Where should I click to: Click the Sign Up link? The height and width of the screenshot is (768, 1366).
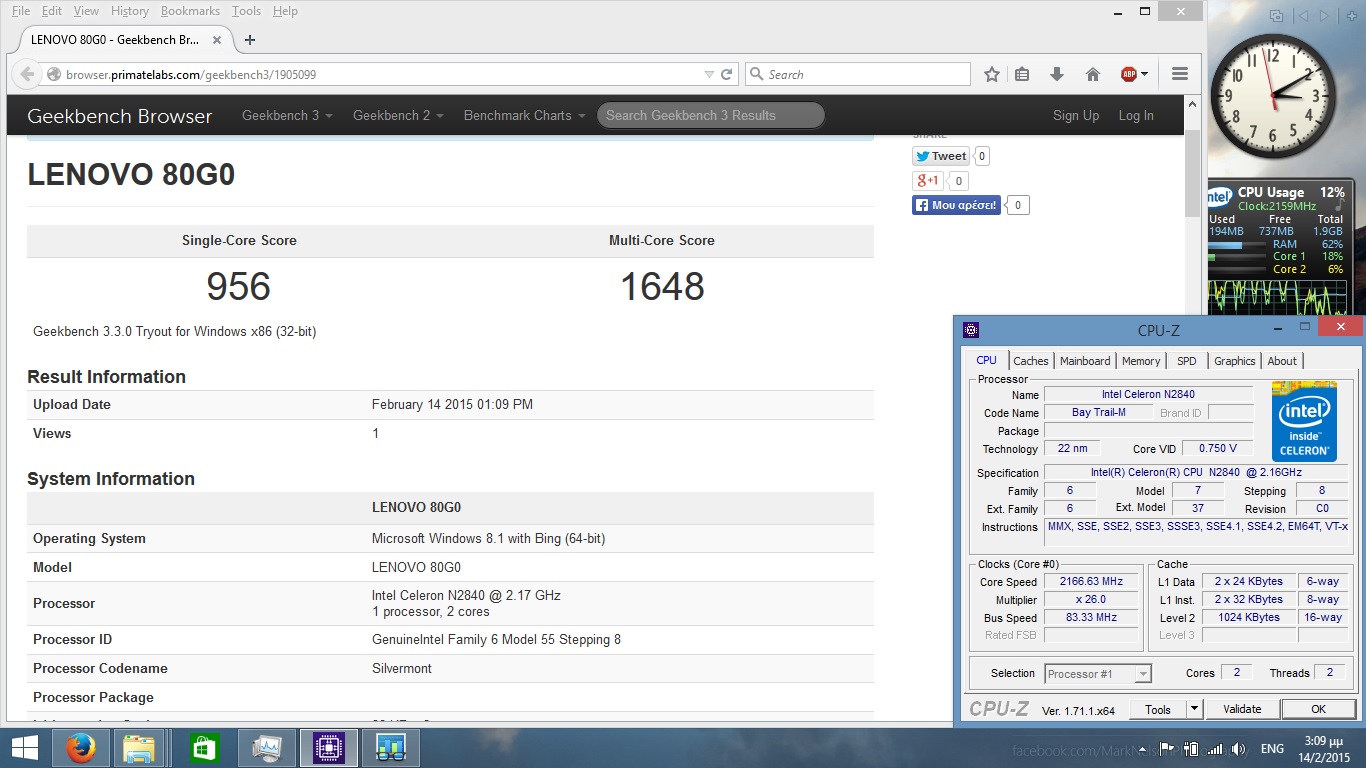tap(1076, 115)
